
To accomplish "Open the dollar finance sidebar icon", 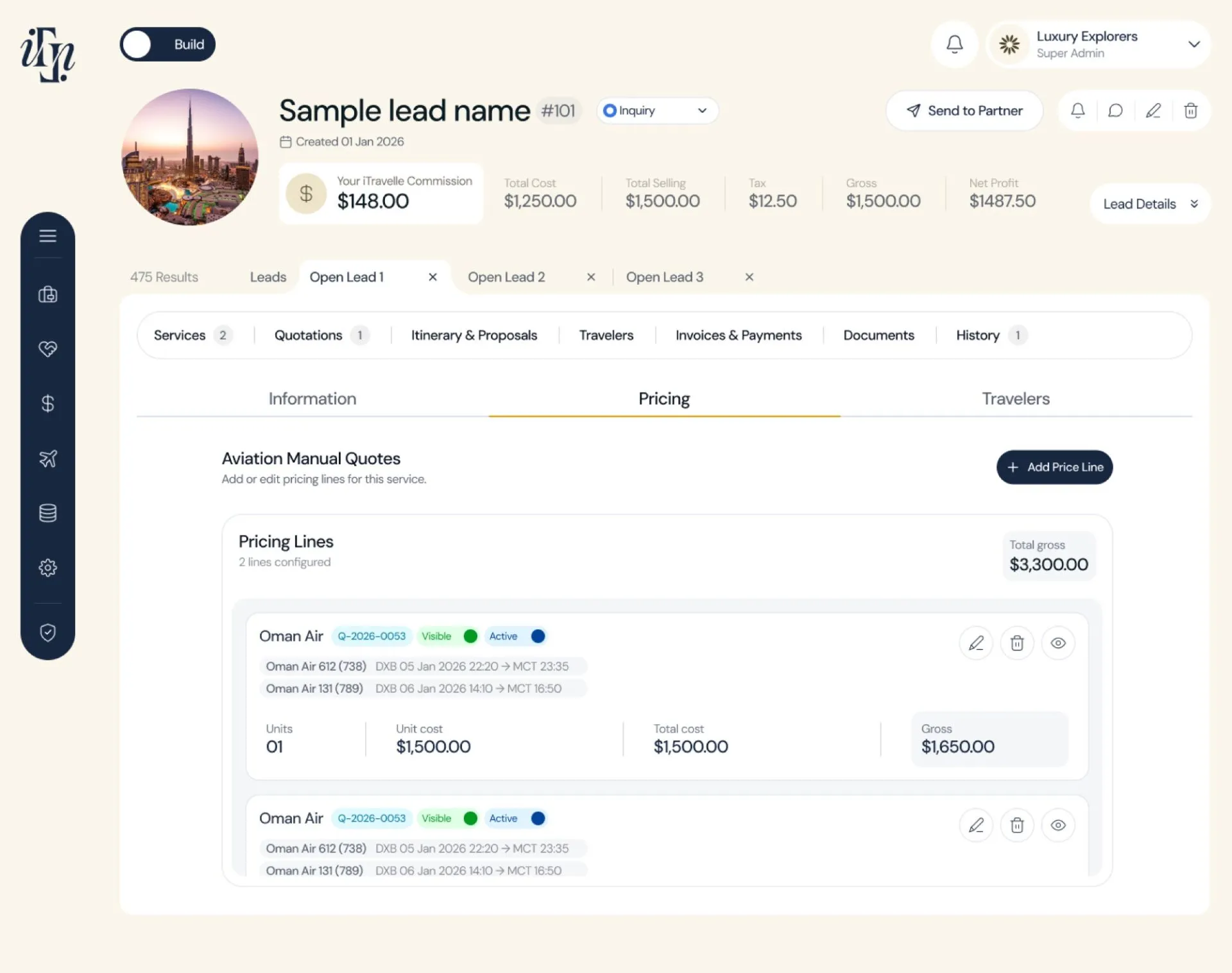I will pyautogui.click(x=47, y=403).
